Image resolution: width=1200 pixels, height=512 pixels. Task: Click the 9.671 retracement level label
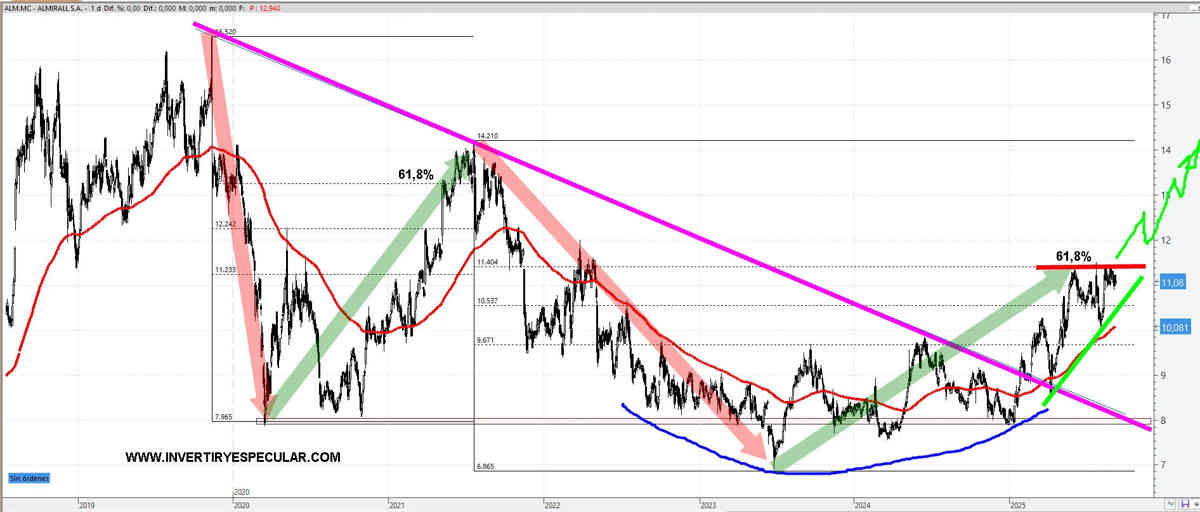pyautogui.click(x=487, y=340)
